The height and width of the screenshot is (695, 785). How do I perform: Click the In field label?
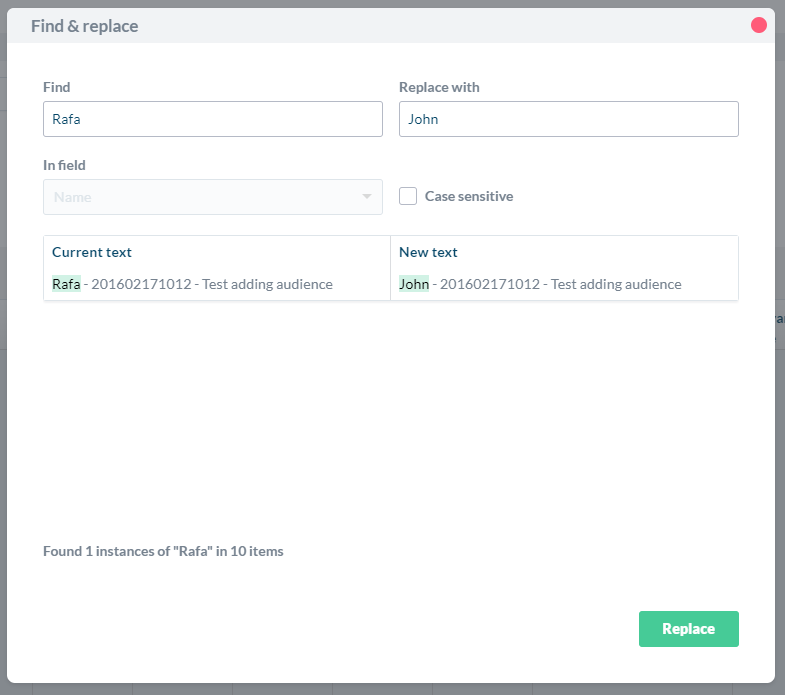(x=64, y=165)
